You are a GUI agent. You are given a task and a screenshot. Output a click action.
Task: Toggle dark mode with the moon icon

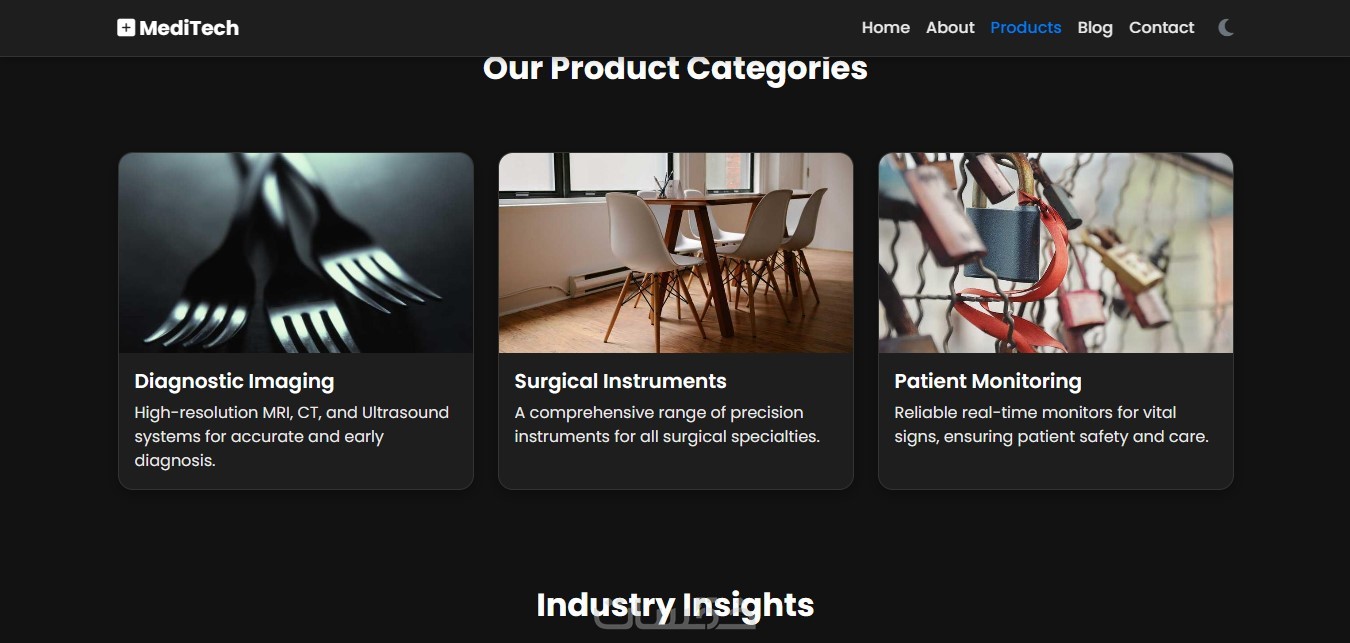pyautogui.click(x=1226, y=28)
